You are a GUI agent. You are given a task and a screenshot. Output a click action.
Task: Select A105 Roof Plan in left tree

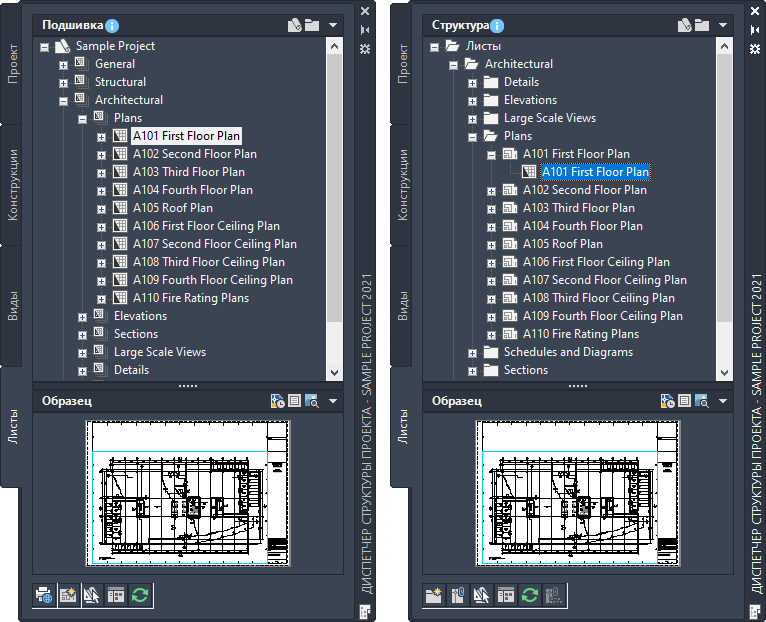pos(173,208)
